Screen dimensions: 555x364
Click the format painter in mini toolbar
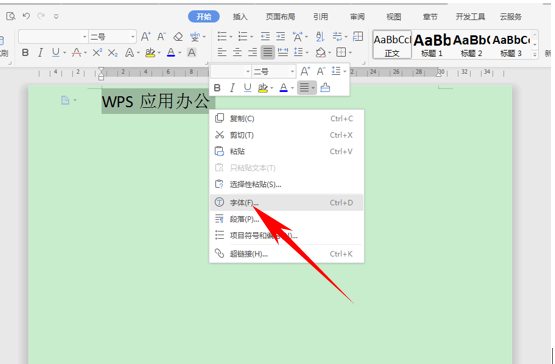tap(325, 87)
